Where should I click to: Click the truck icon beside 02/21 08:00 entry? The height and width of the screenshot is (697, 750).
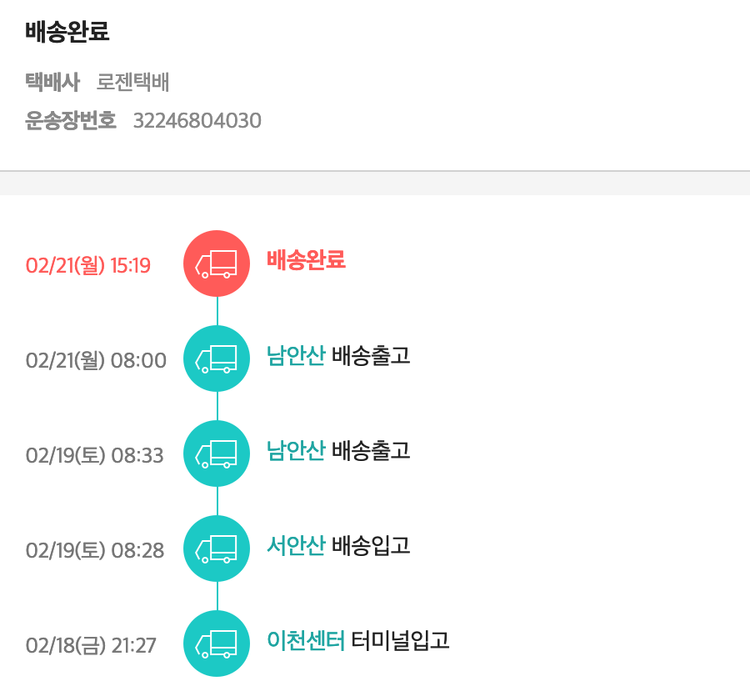point(216,358)
